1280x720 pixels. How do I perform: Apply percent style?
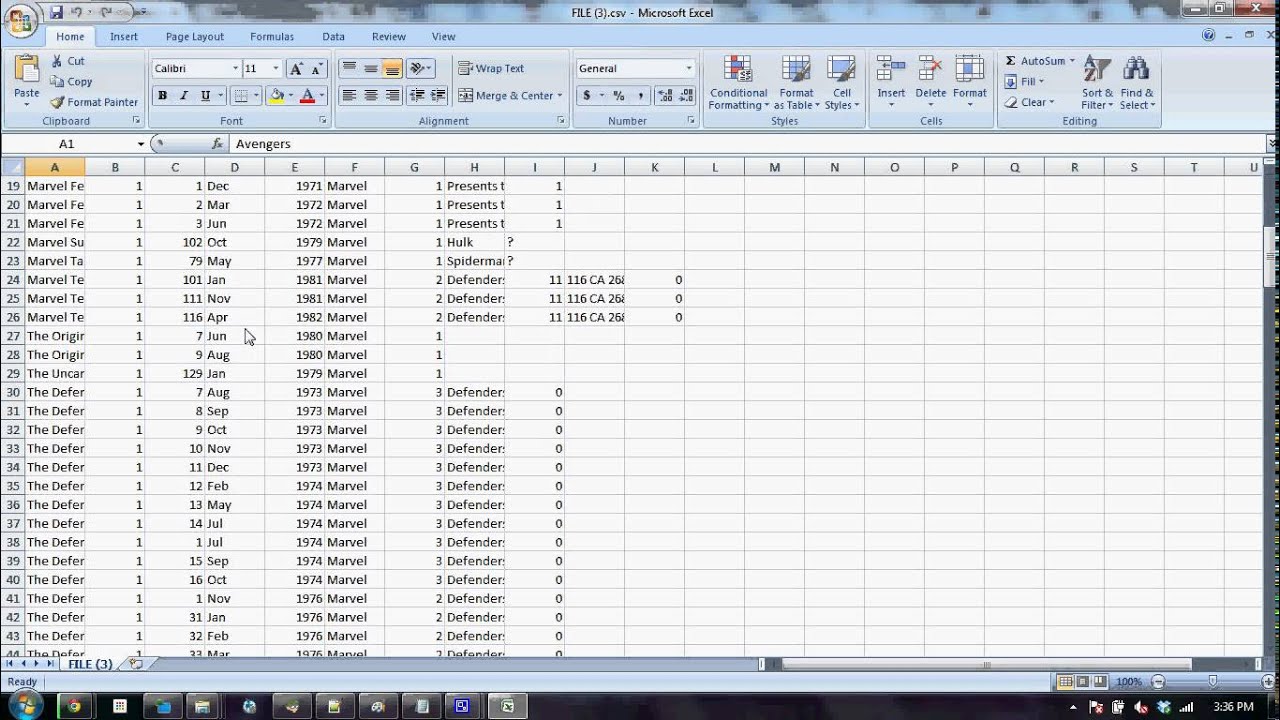(618, 96)
